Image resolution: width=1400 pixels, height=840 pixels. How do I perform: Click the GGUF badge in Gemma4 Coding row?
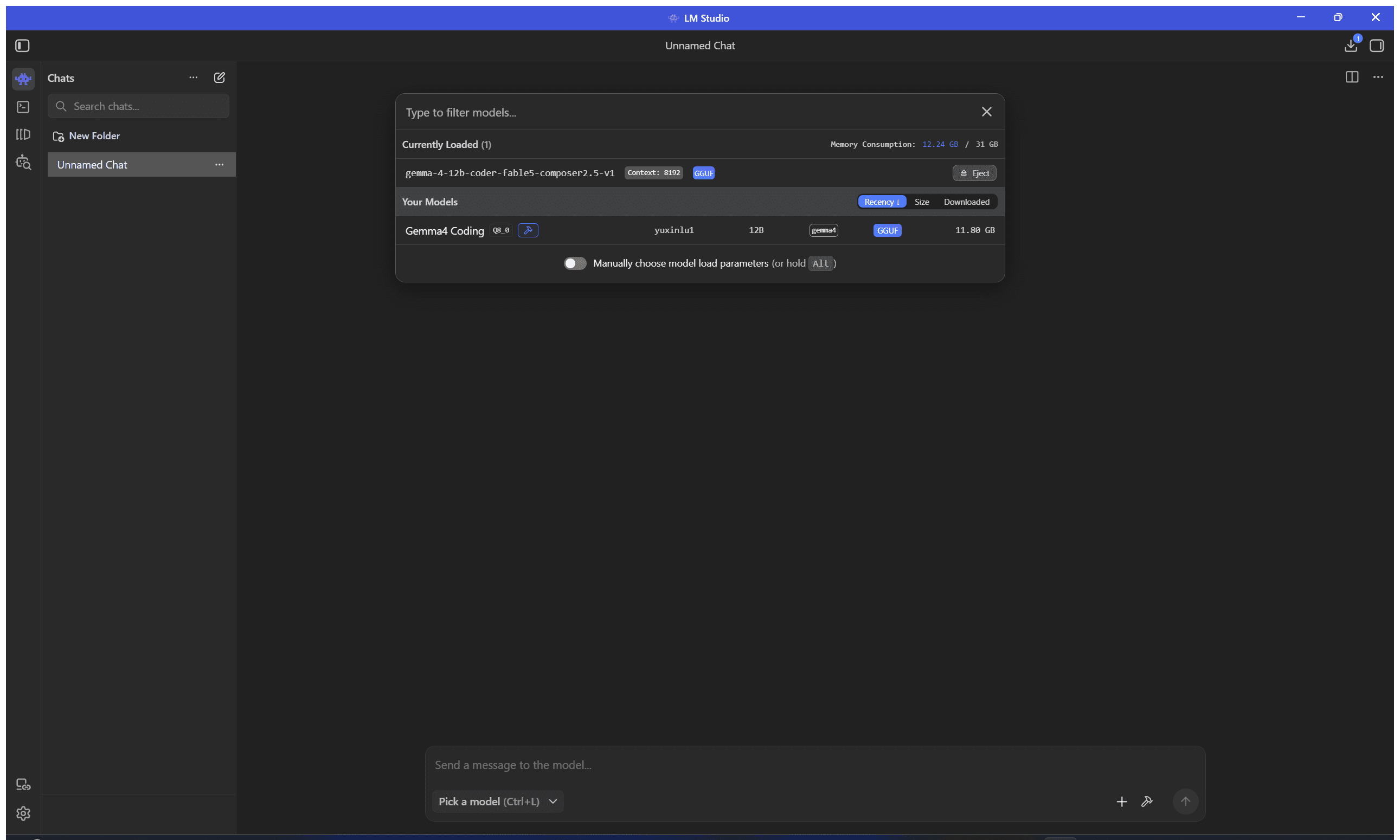[887, 230]
